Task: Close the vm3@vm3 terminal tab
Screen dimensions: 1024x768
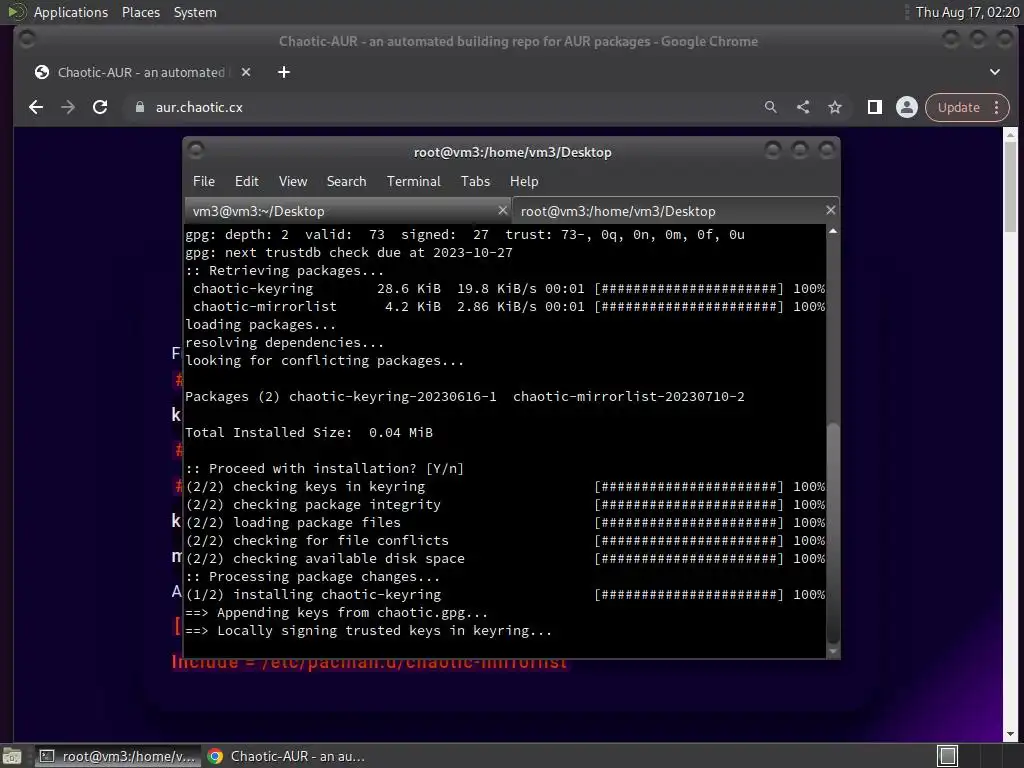Action: tap(502, 210)
